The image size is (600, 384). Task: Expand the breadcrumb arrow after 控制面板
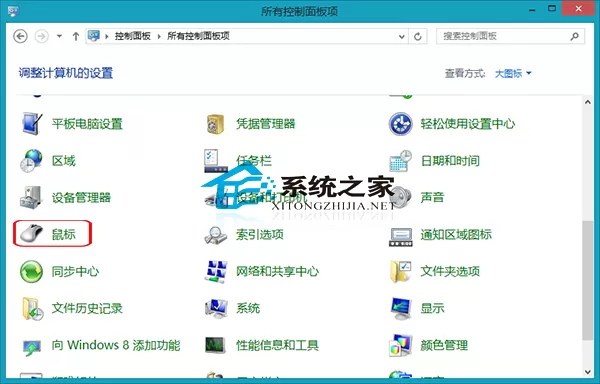pos(159,36)
